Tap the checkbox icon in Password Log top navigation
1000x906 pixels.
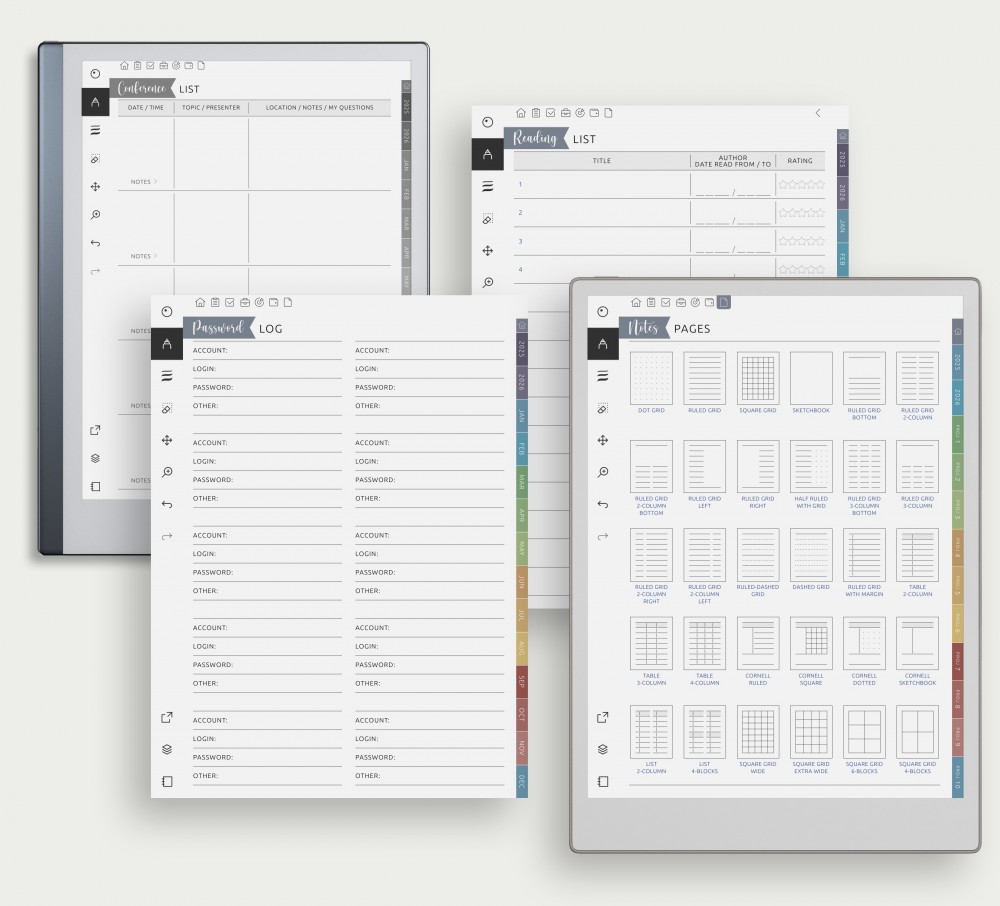(x=229, y=302)
